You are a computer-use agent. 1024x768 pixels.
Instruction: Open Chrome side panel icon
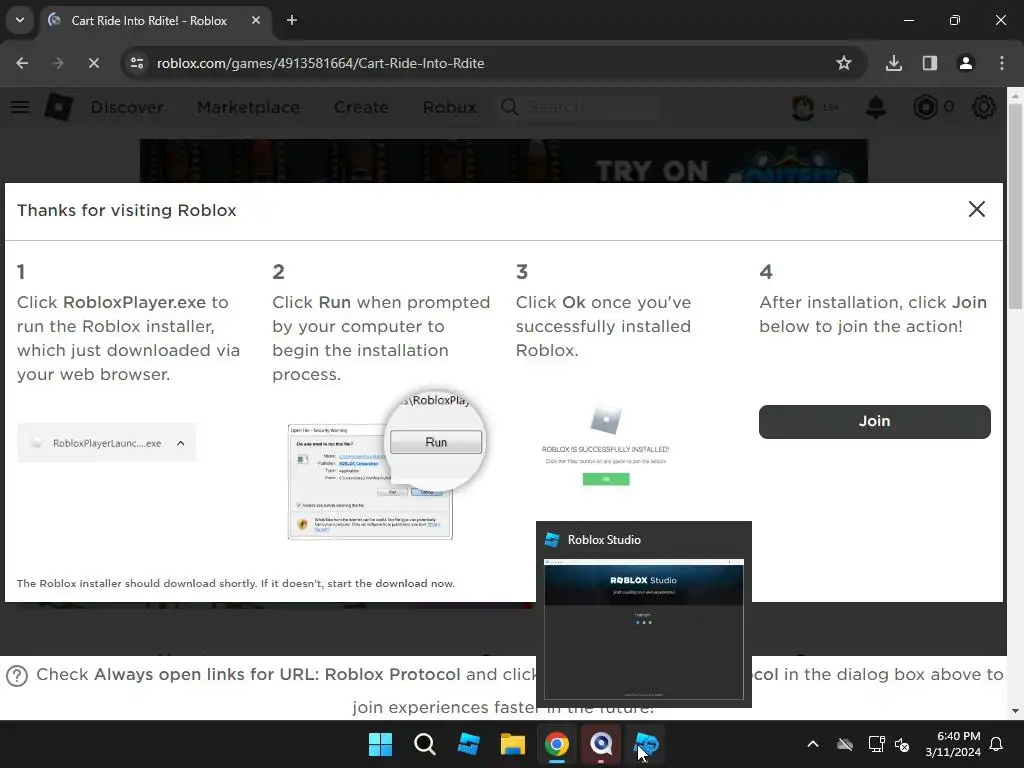pyautogui.click(x=930, y=63)
